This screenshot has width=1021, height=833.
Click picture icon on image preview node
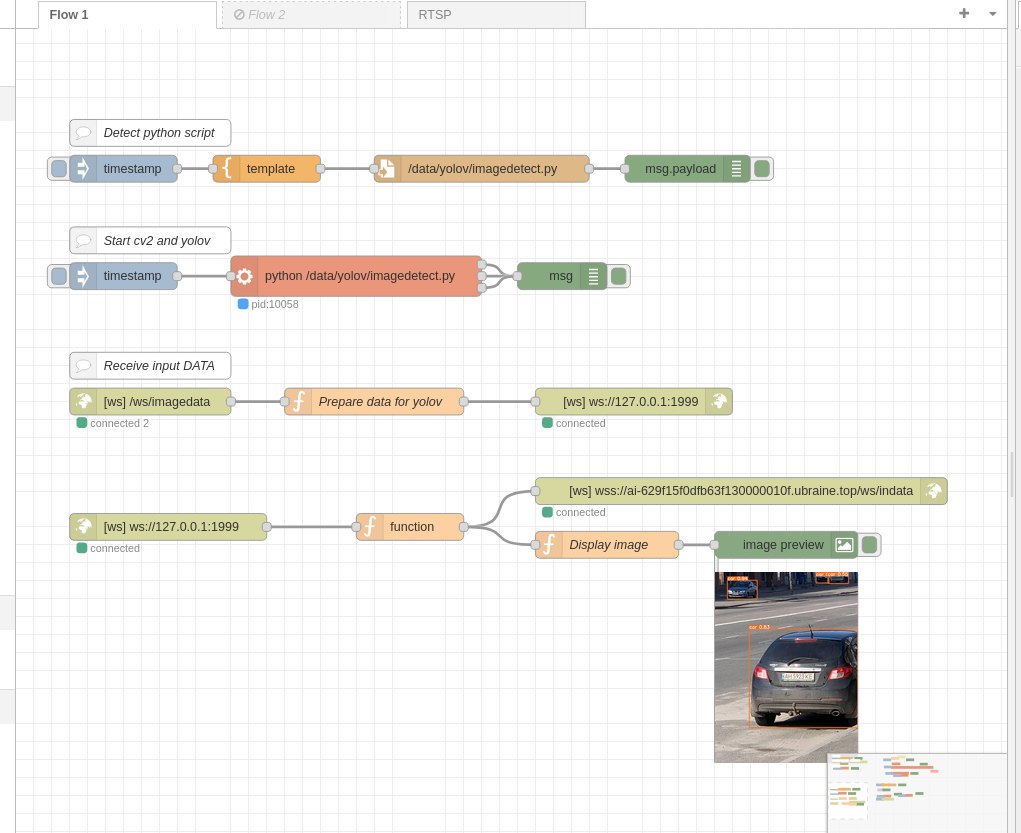pos(844,545)
